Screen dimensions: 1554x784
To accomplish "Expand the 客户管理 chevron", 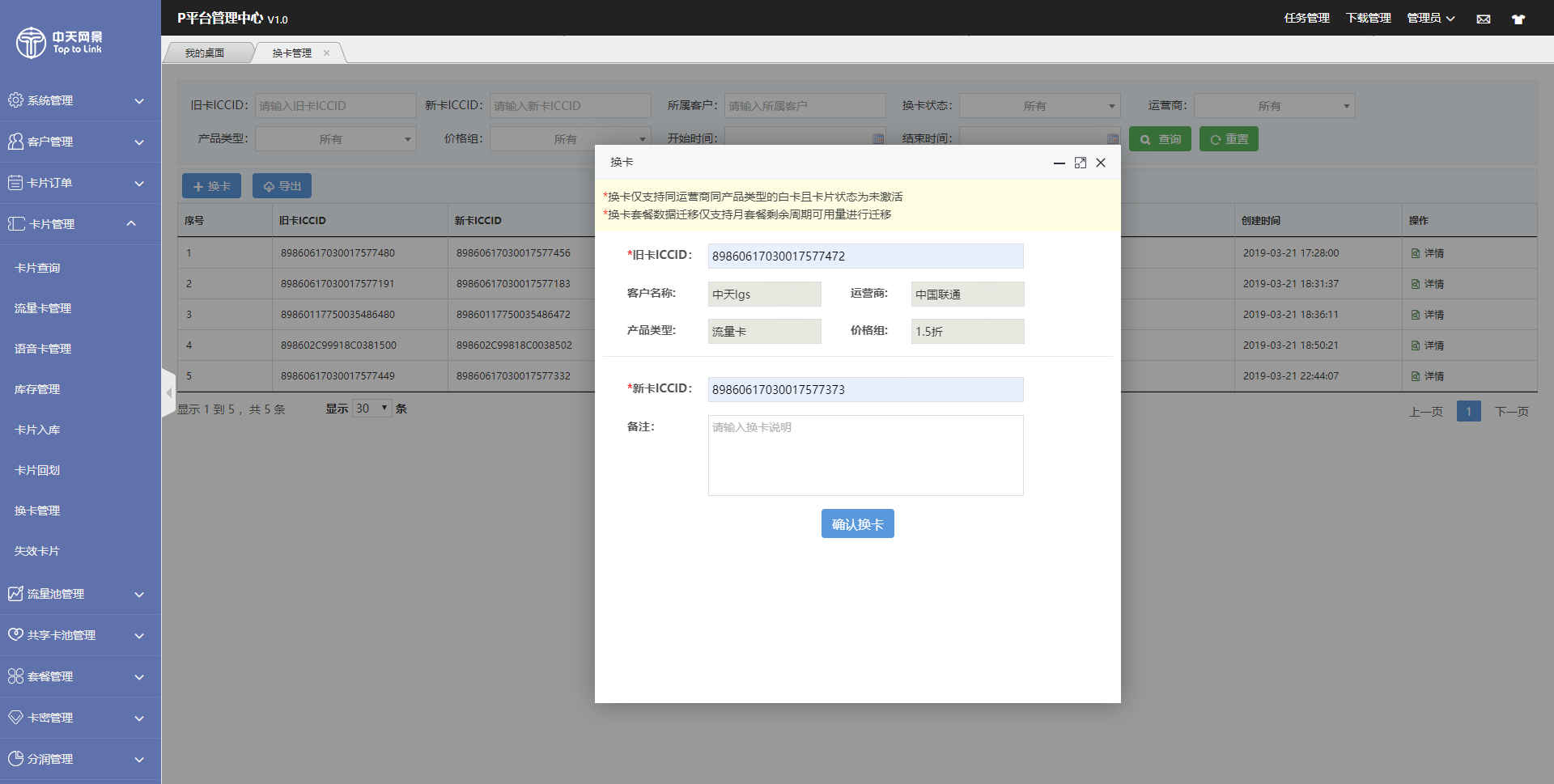I will (x=139, y=142).
